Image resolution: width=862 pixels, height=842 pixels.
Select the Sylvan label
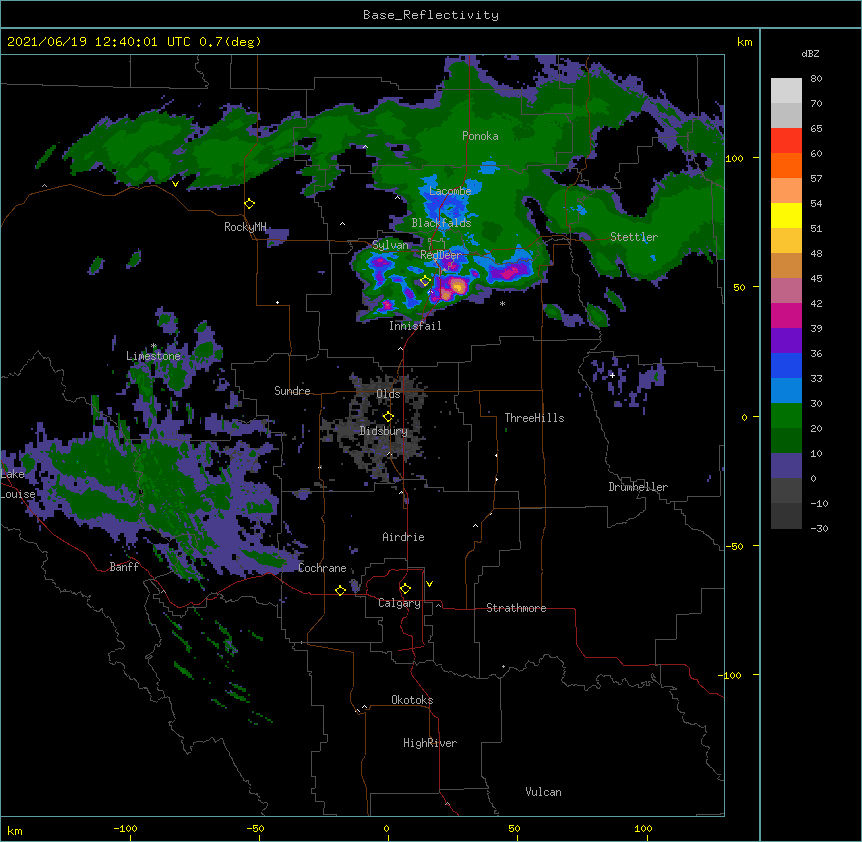(x=390, y=245)
